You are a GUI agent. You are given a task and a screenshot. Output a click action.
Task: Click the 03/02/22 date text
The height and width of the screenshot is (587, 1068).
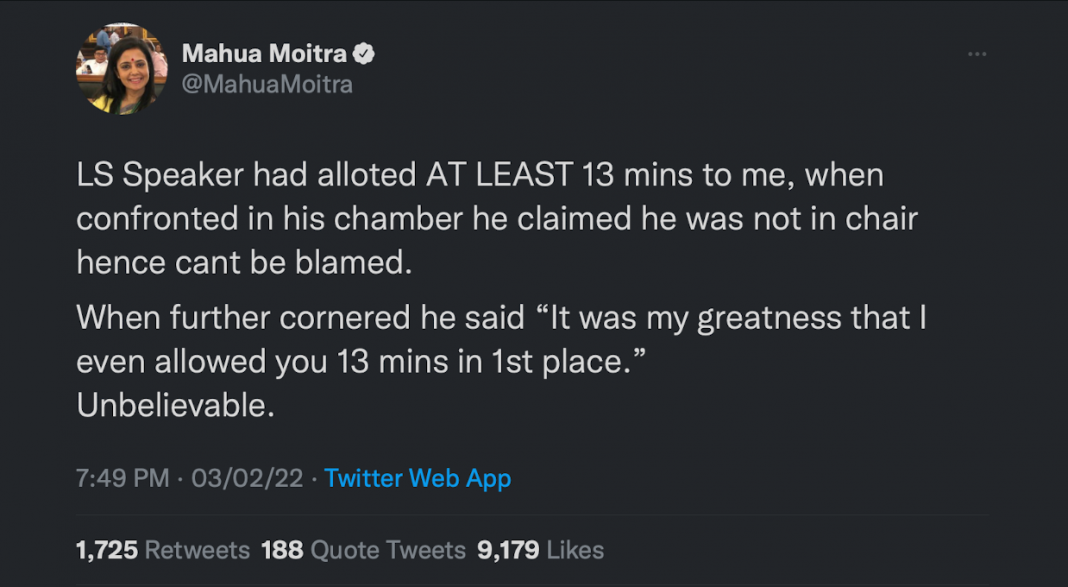(x=247, y=478)
